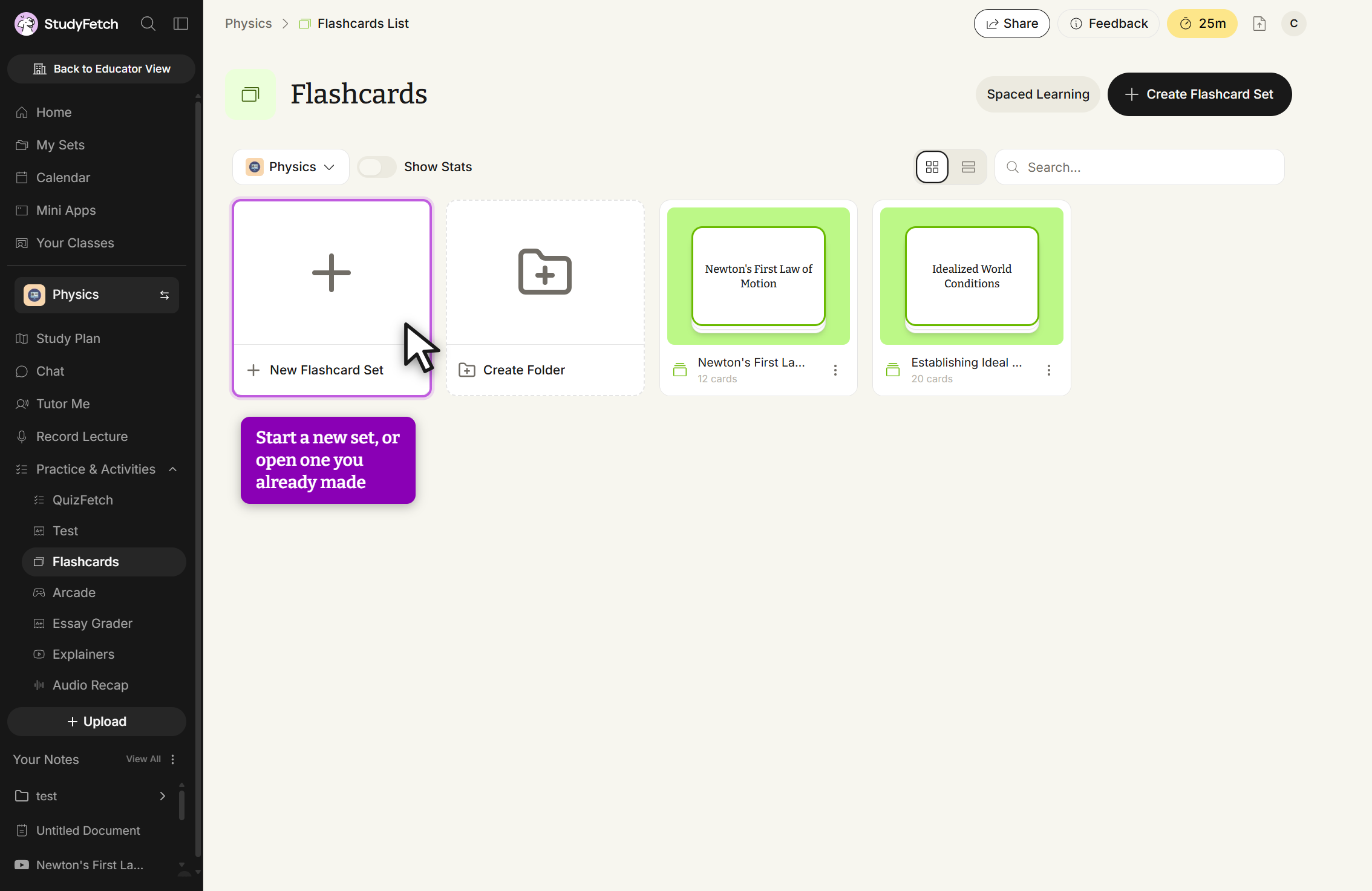Collapse the sidebar panel icon
The image size is (1372, 891).
coord(181,24)
